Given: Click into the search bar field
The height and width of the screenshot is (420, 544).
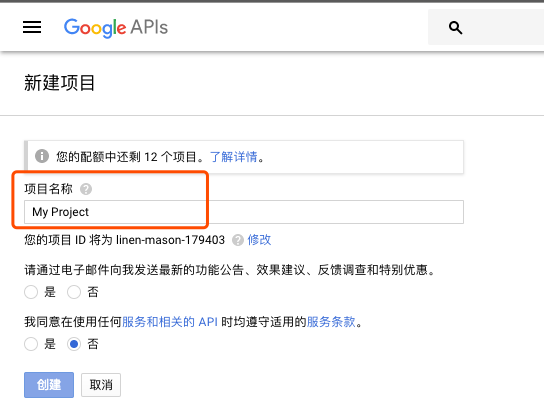Looking at the screenshot, I should tap(486, 27).
